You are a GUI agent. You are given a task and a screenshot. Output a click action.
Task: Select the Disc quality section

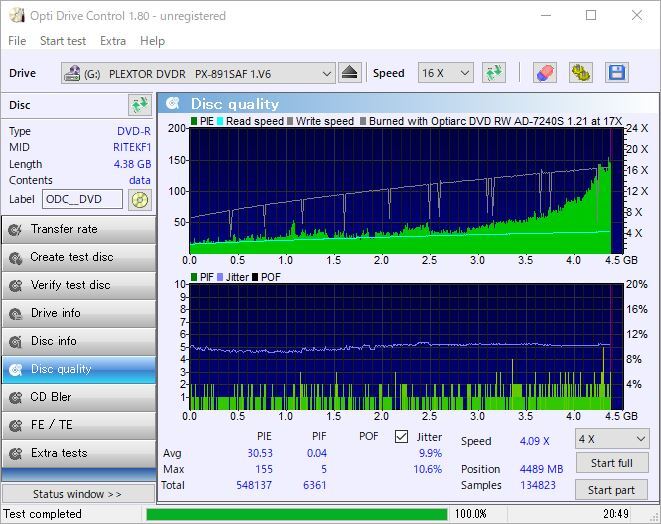click(x=78, y=369)
